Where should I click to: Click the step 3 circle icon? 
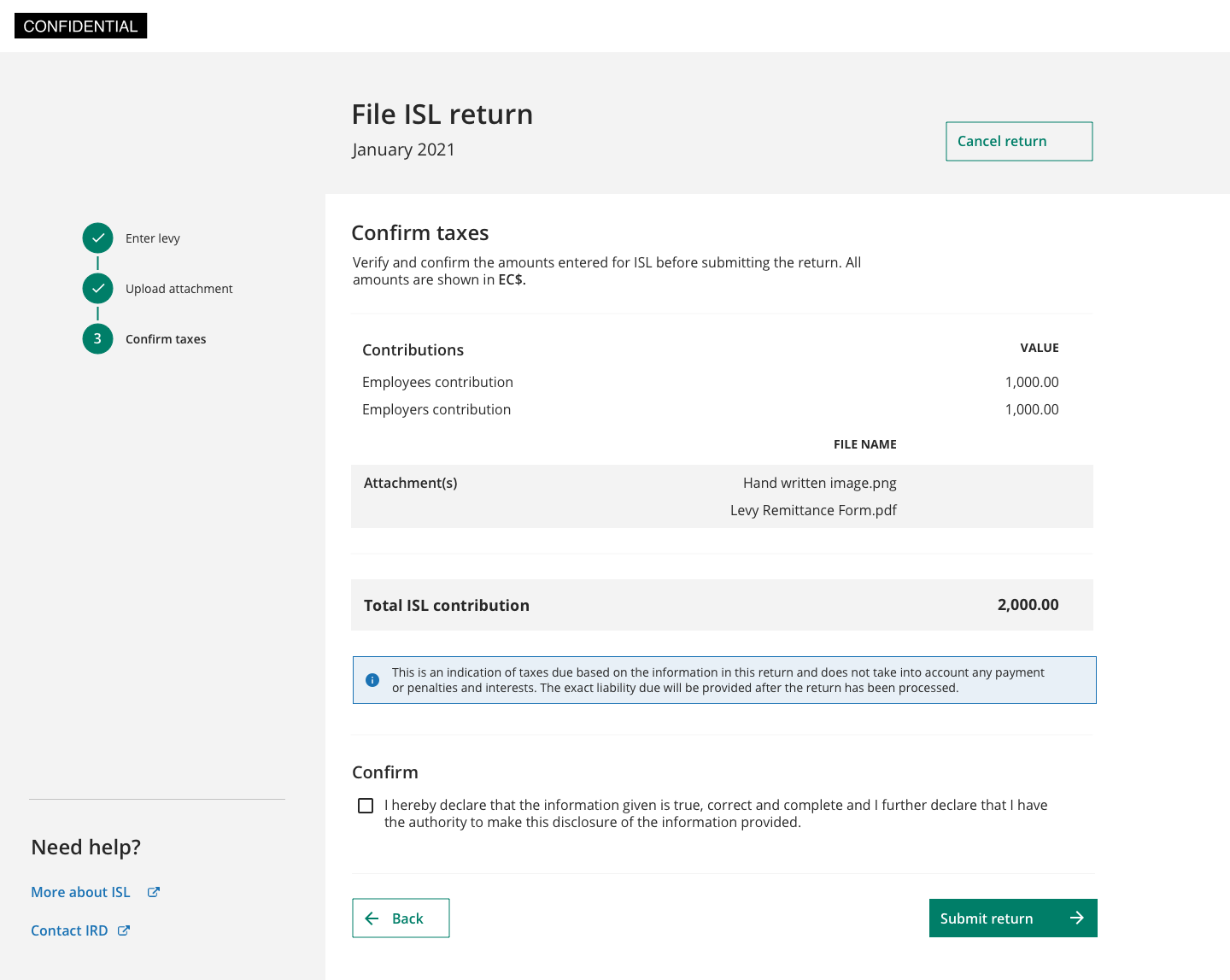97,339
